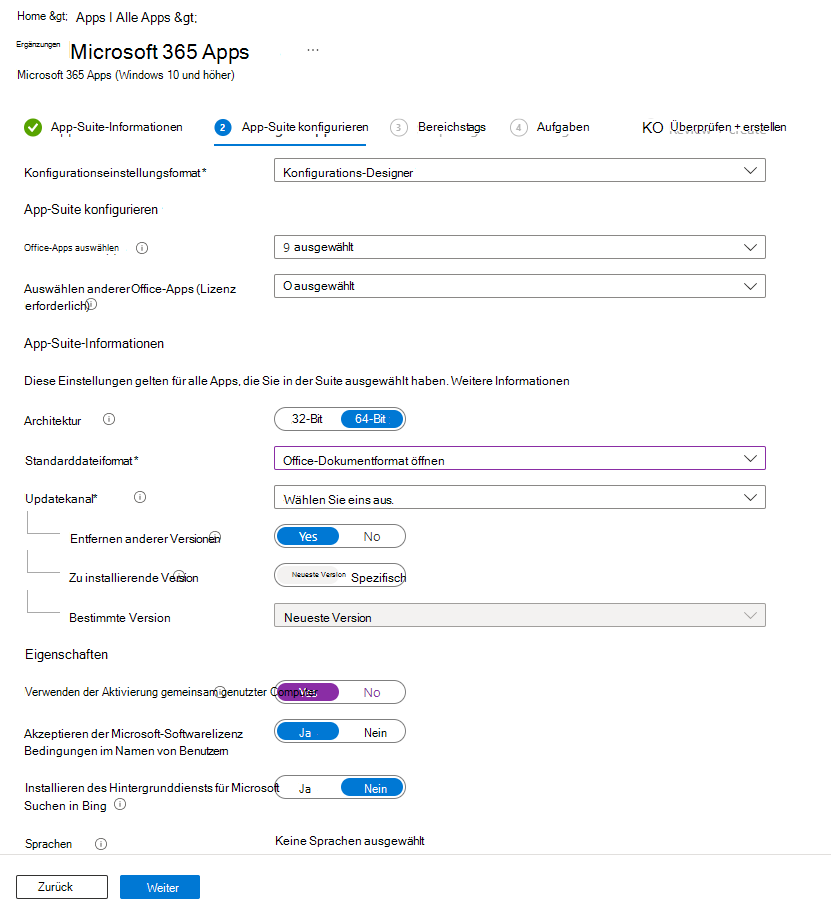This screenshot has width=831, height=913.
Task: Click info icon next to Suchen in Bing
Action: click(x=120, y=804)
